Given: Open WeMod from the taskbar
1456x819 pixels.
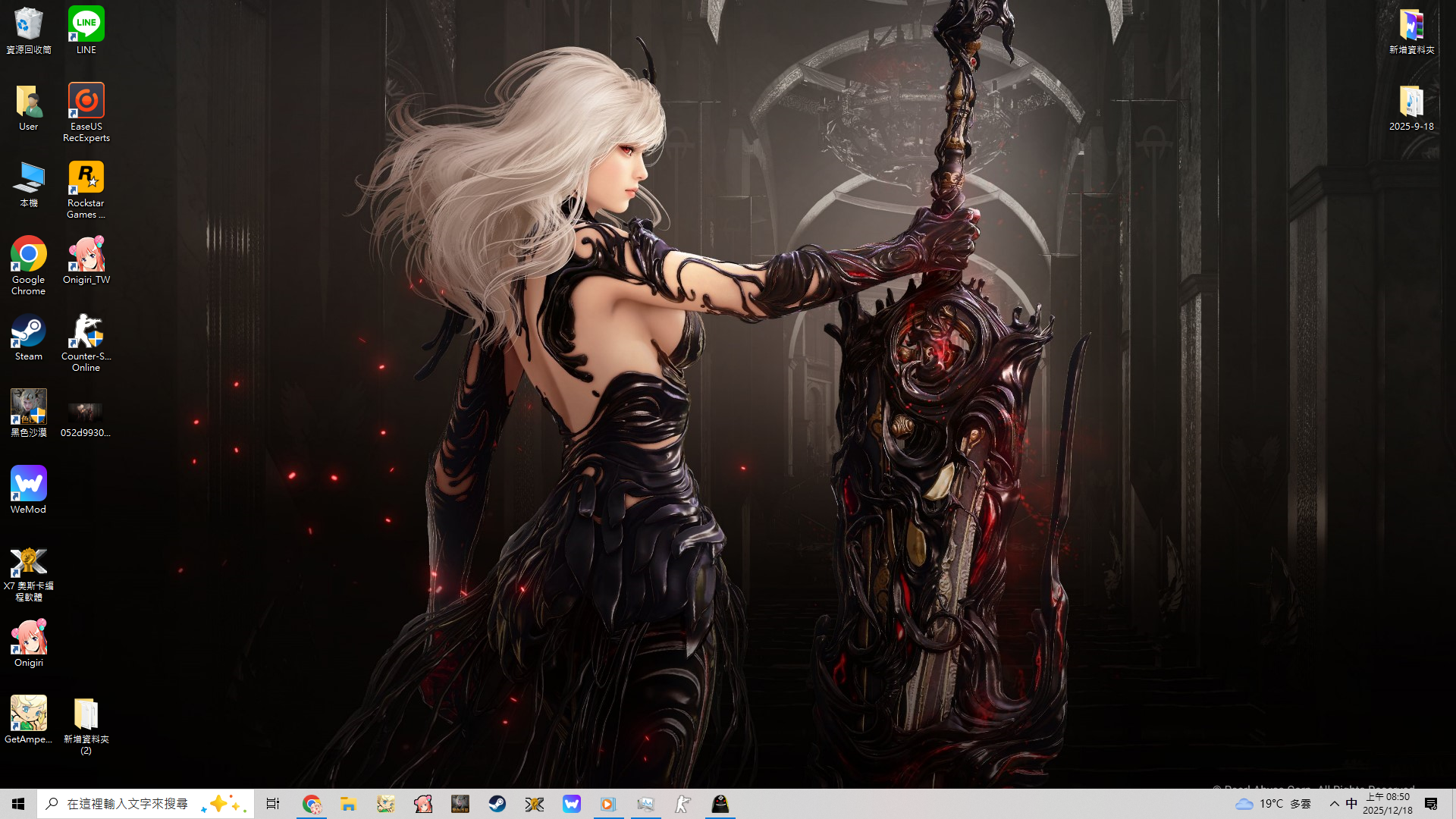Looking at the screenshot, I should (x=572, y=804).
